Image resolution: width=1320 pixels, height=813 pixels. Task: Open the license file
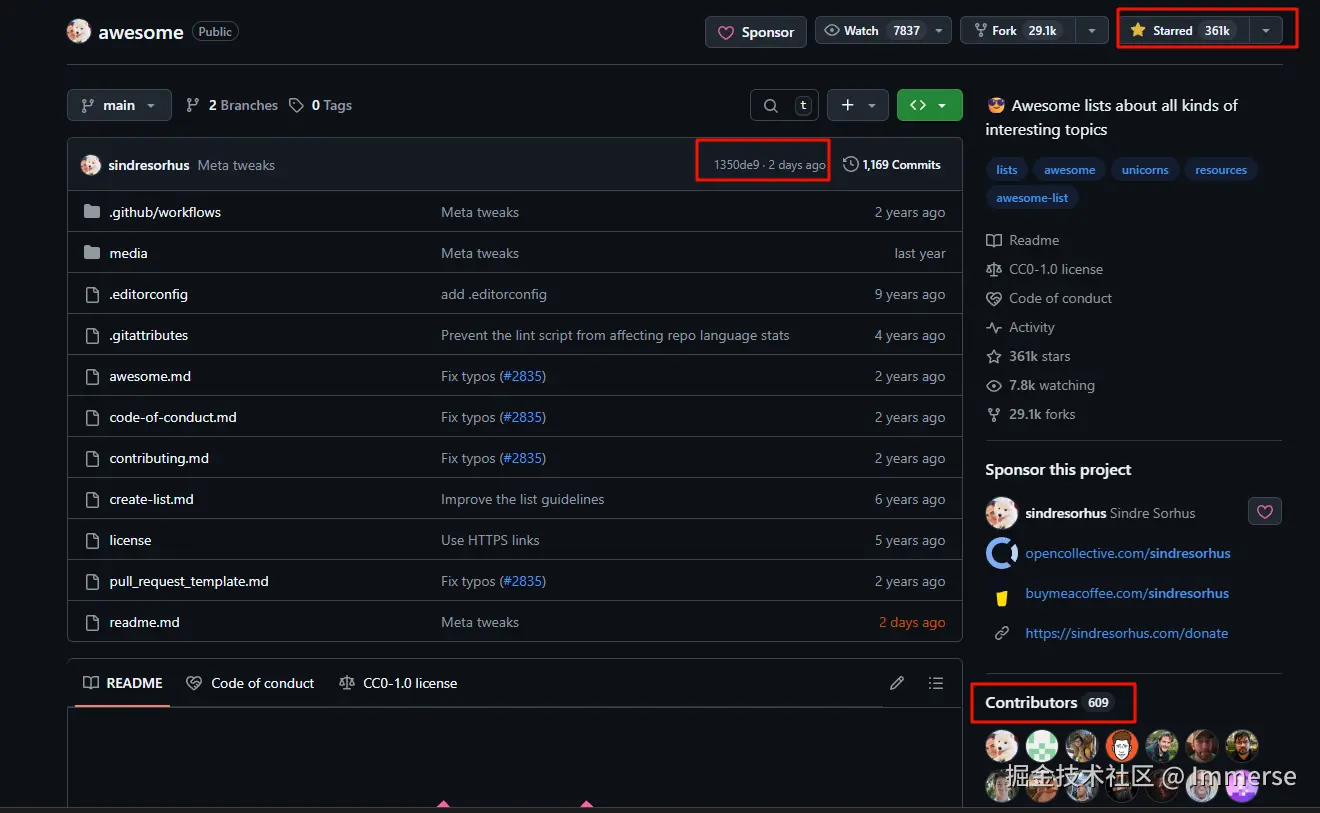click(130, 540)
